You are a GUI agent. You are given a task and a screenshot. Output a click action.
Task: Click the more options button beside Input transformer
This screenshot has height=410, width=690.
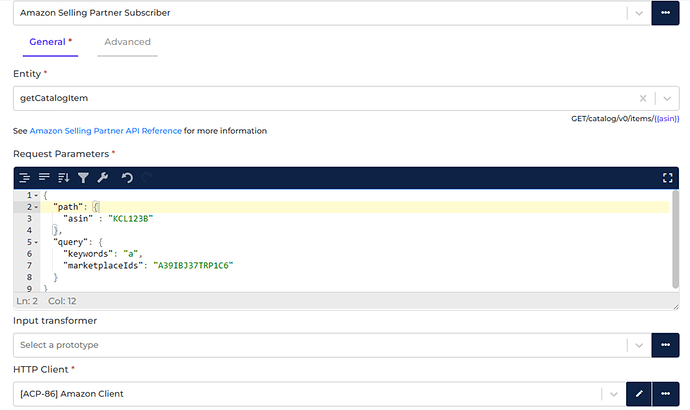pos(665,345)
